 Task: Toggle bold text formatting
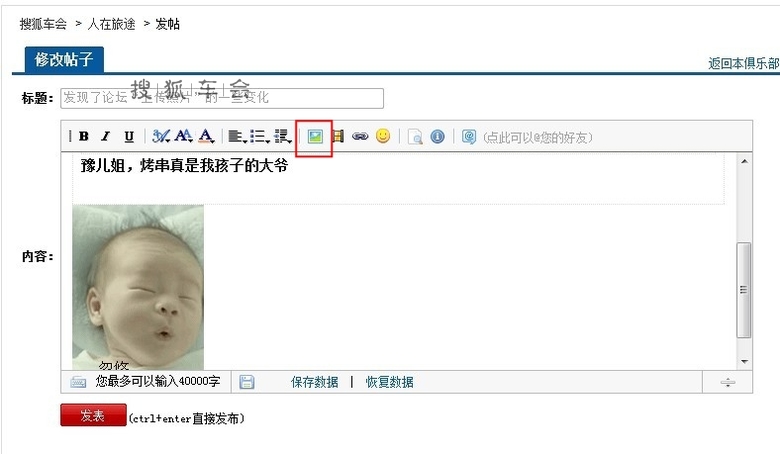[84, 136]
